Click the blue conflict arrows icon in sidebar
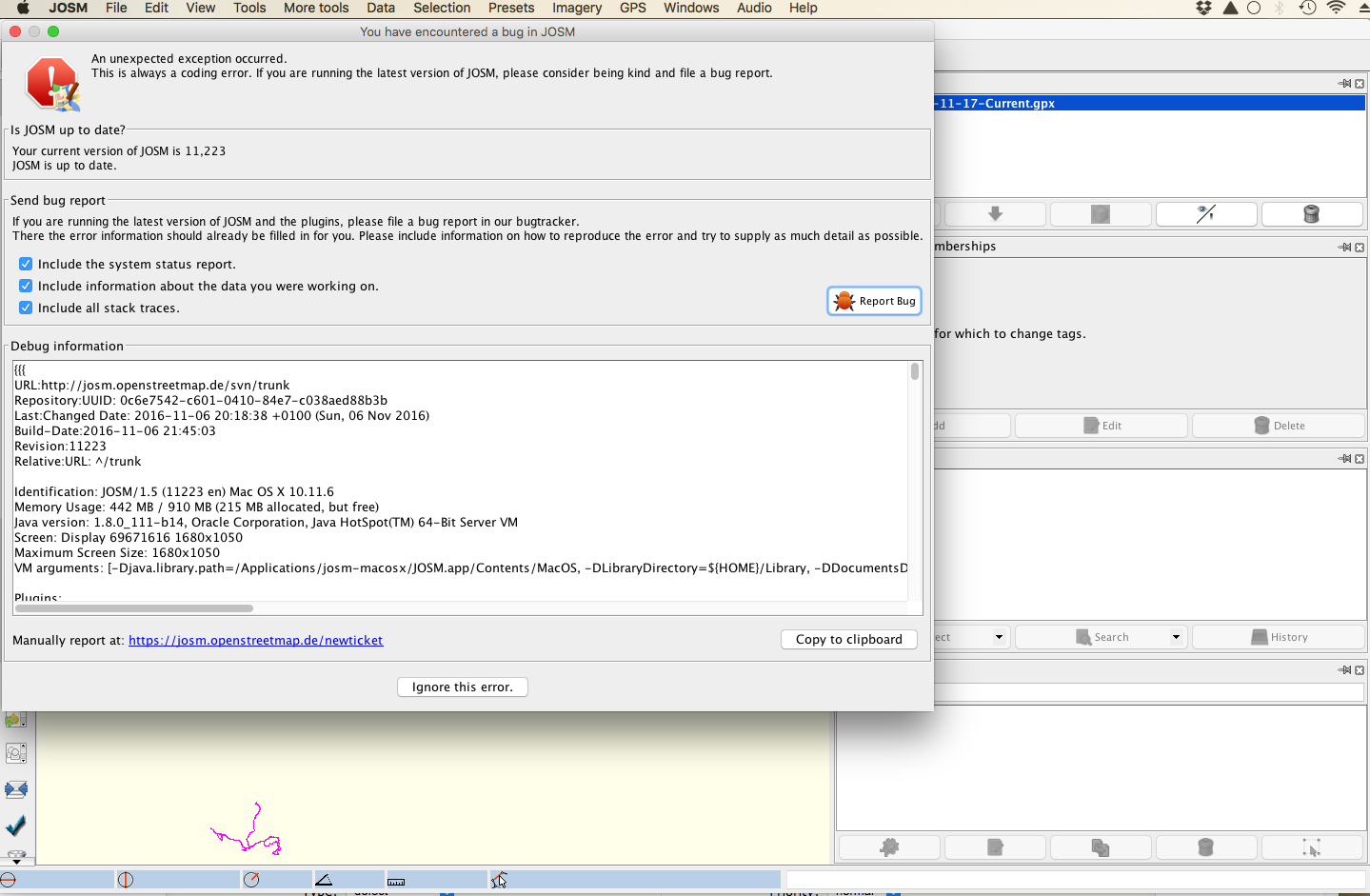This screenshot has height=896, width=1370. (16, 789)
